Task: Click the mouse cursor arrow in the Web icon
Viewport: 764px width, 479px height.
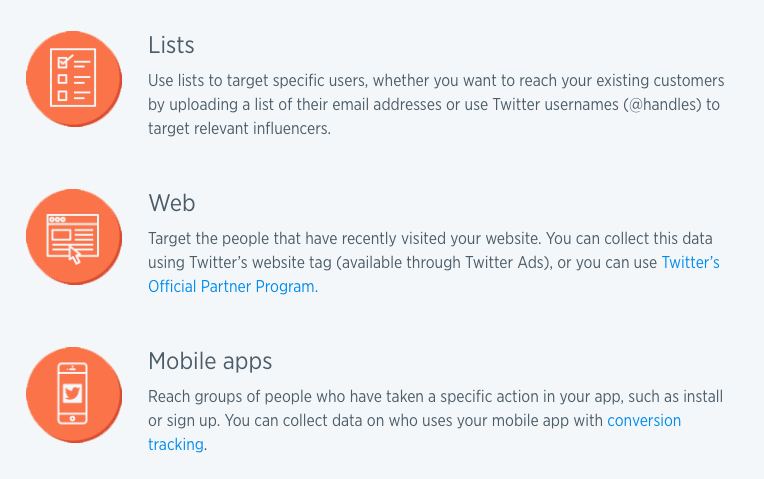Action: click(x=75, y=255)
